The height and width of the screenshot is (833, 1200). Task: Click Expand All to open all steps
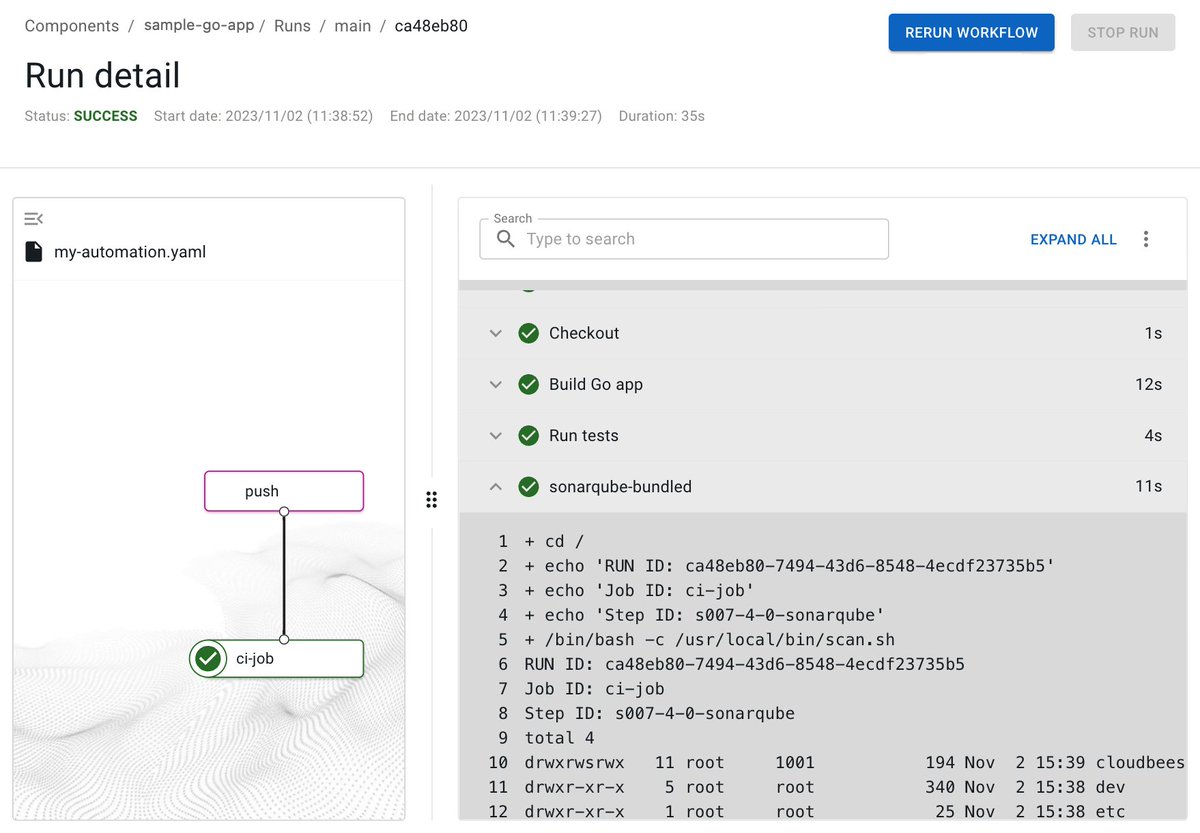(x=1073, y=239)
